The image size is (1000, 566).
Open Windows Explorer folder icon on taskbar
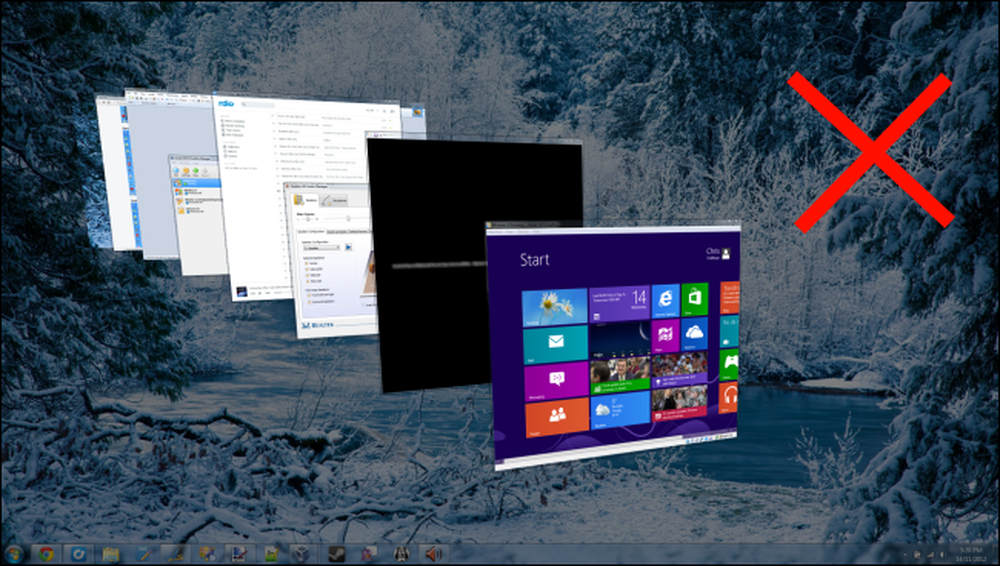111,553
